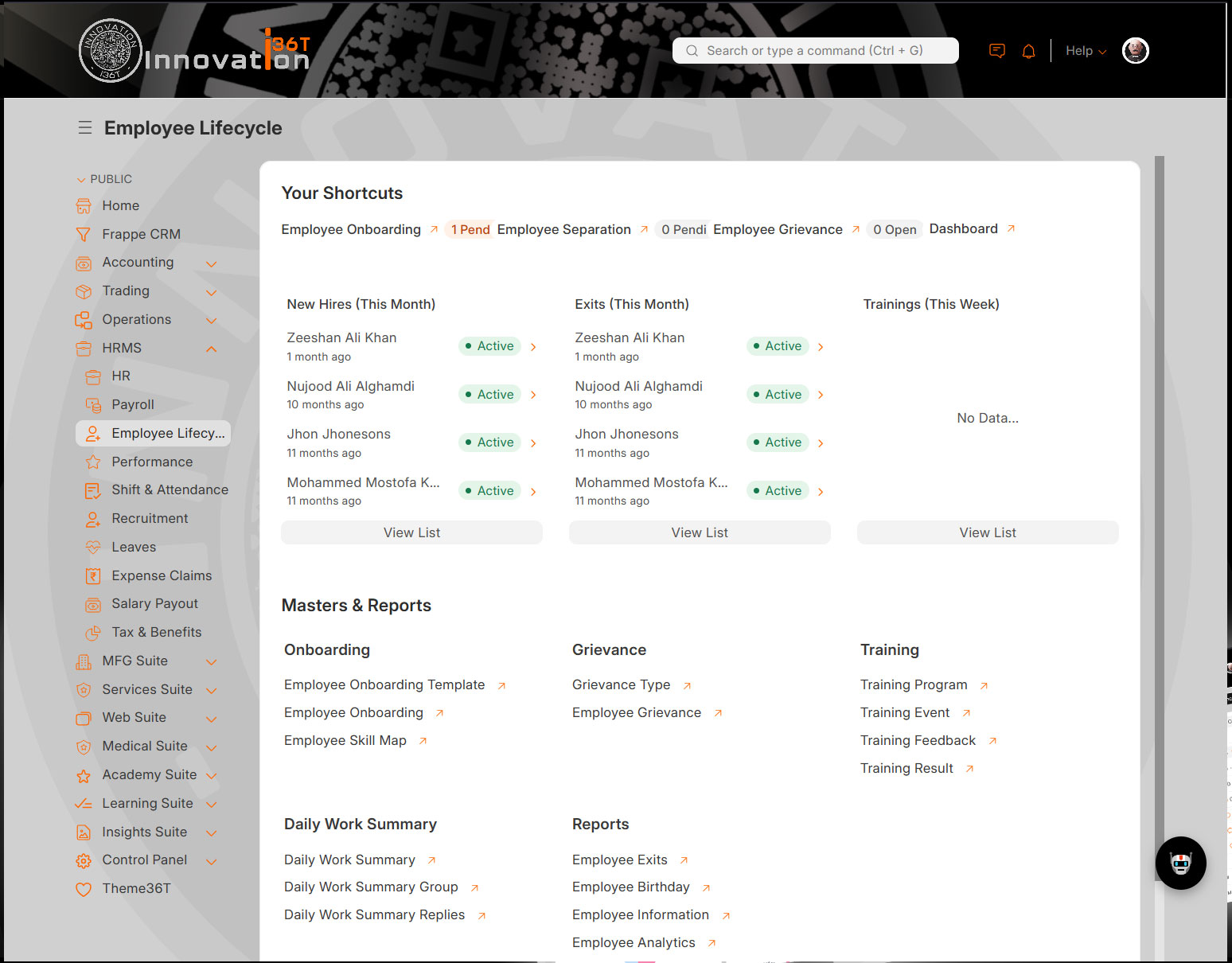This screenshot has width=1232, height=963.
Task: Select the Payroll sidebar icon
Action: [93, 405]
